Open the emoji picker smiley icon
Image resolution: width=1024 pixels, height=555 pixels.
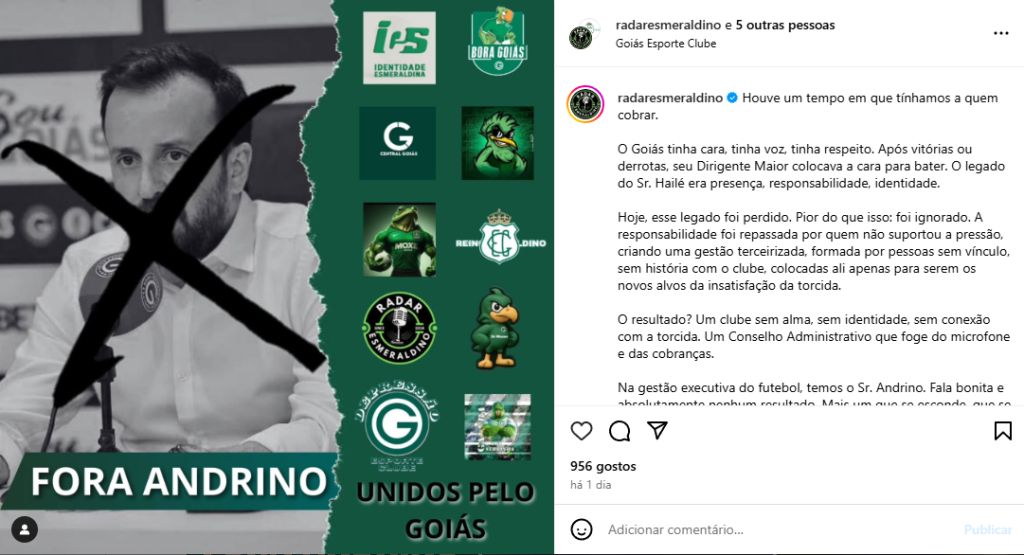[581, 530]
